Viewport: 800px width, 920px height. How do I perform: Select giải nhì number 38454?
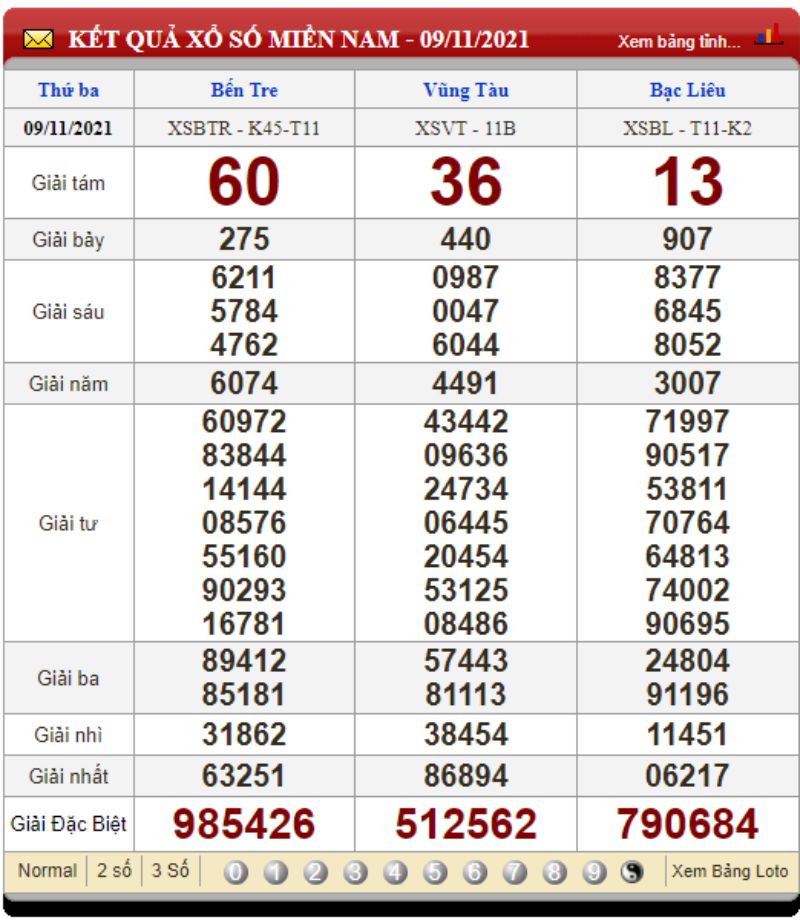(466, 735)
